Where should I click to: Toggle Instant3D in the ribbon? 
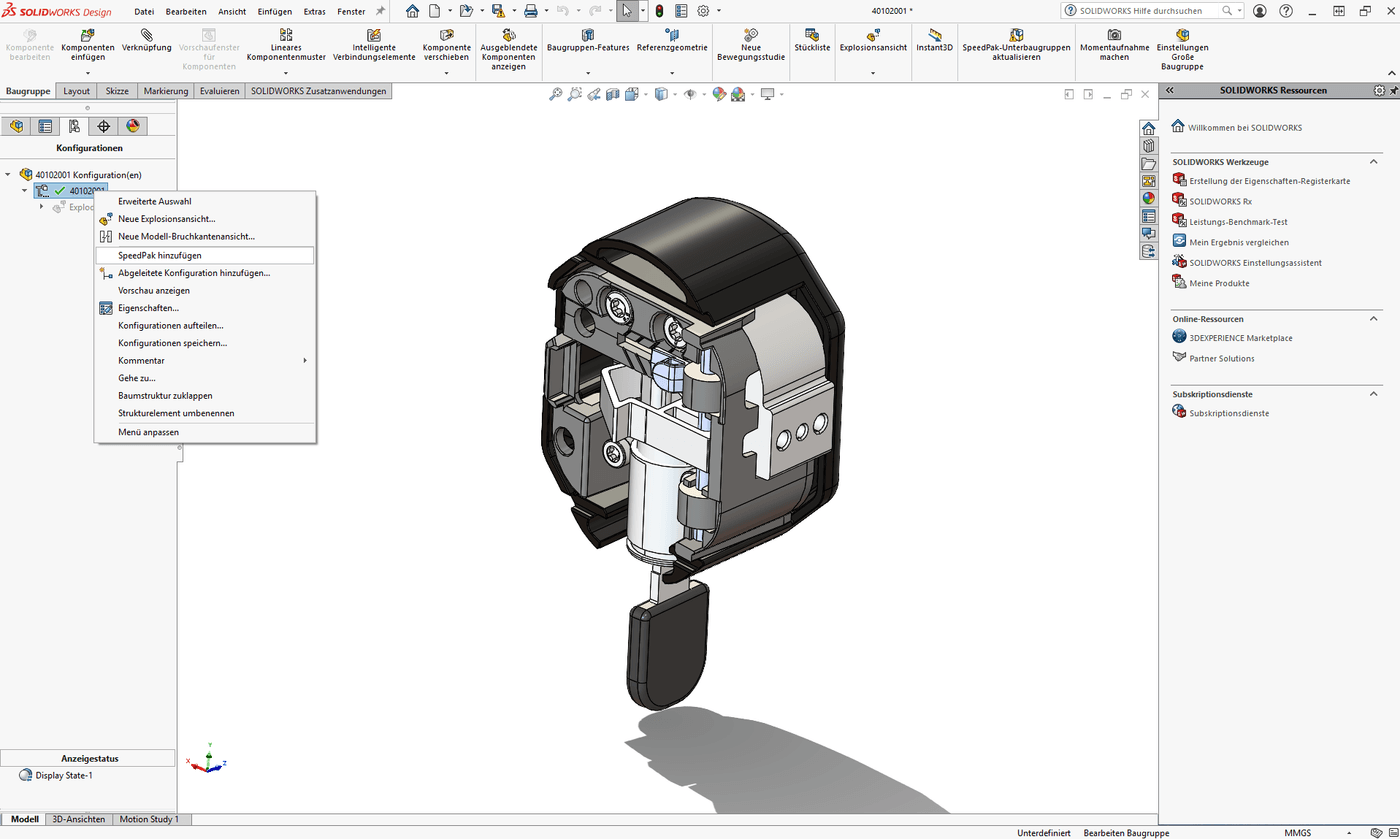pyautogui.click(x=935, y=40)
